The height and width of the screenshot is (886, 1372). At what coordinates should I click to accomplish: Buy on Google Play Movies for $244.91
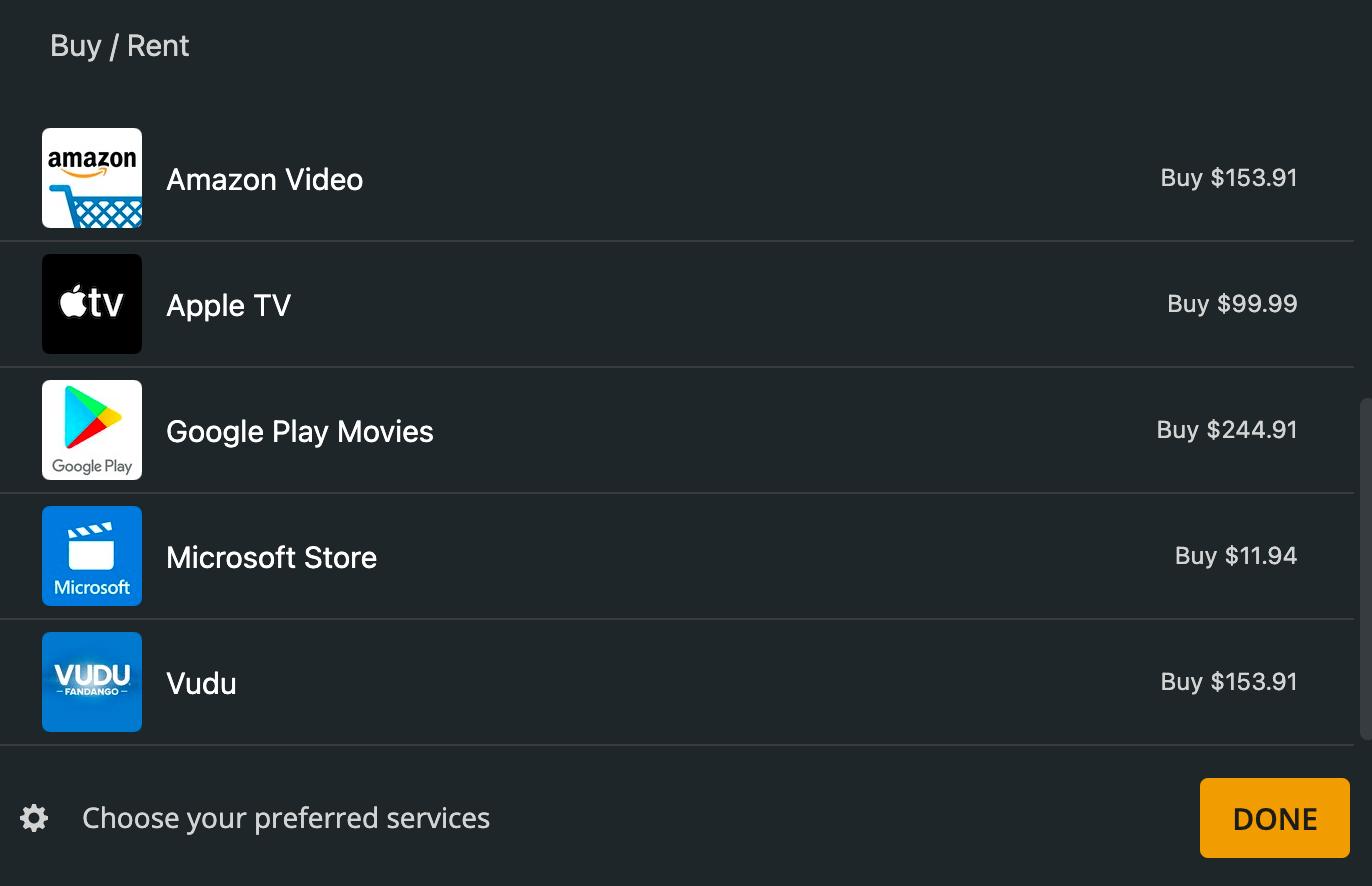coord(1227,430)
